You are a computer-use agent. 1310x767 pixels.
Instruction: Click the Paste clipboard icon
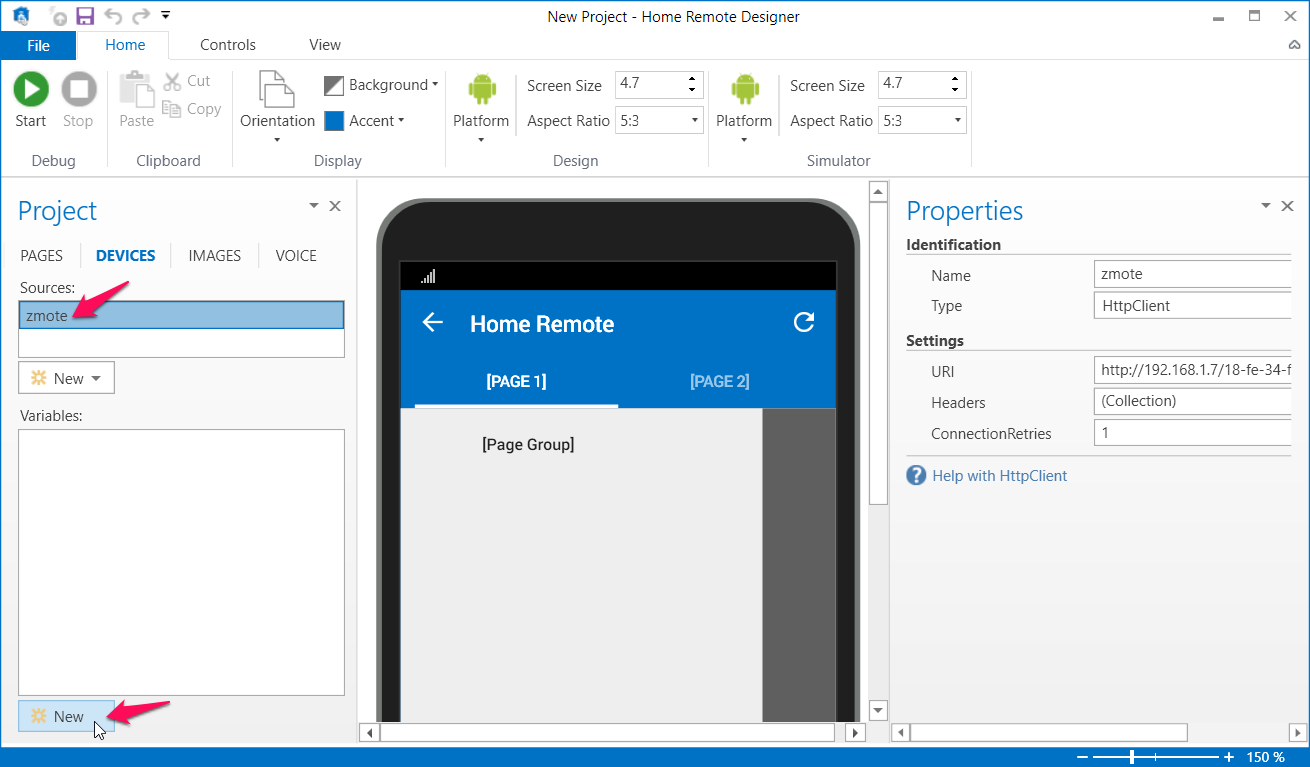pos(136,89)
